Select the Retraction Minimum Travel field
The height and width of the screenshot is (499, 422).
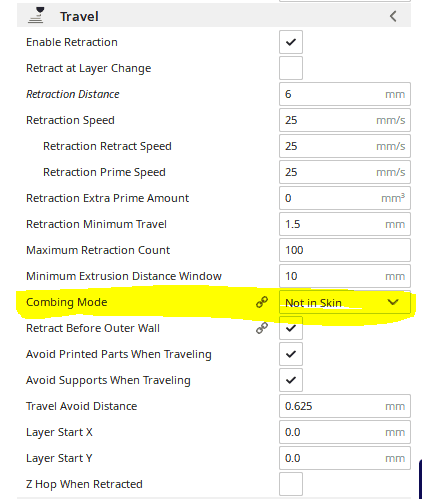(x=345, y=224)
